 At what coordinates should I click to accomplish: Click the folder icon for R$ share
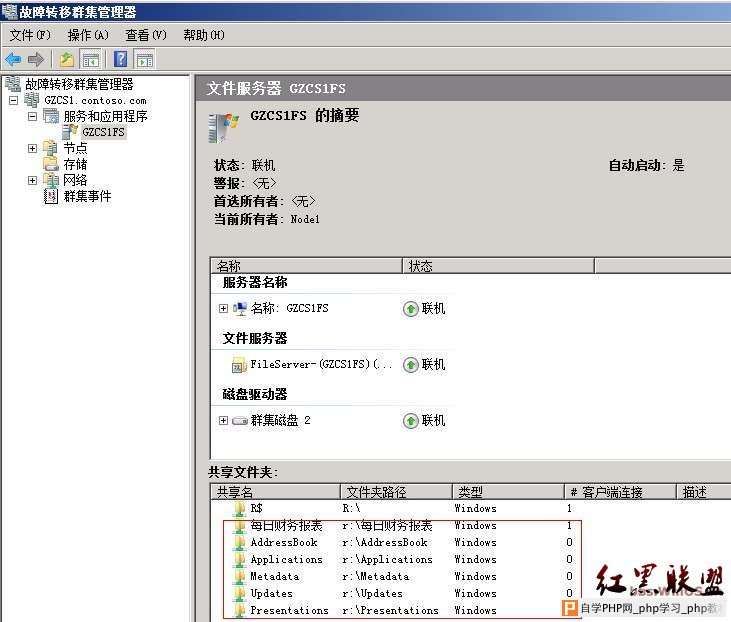[x=240, y=508]
